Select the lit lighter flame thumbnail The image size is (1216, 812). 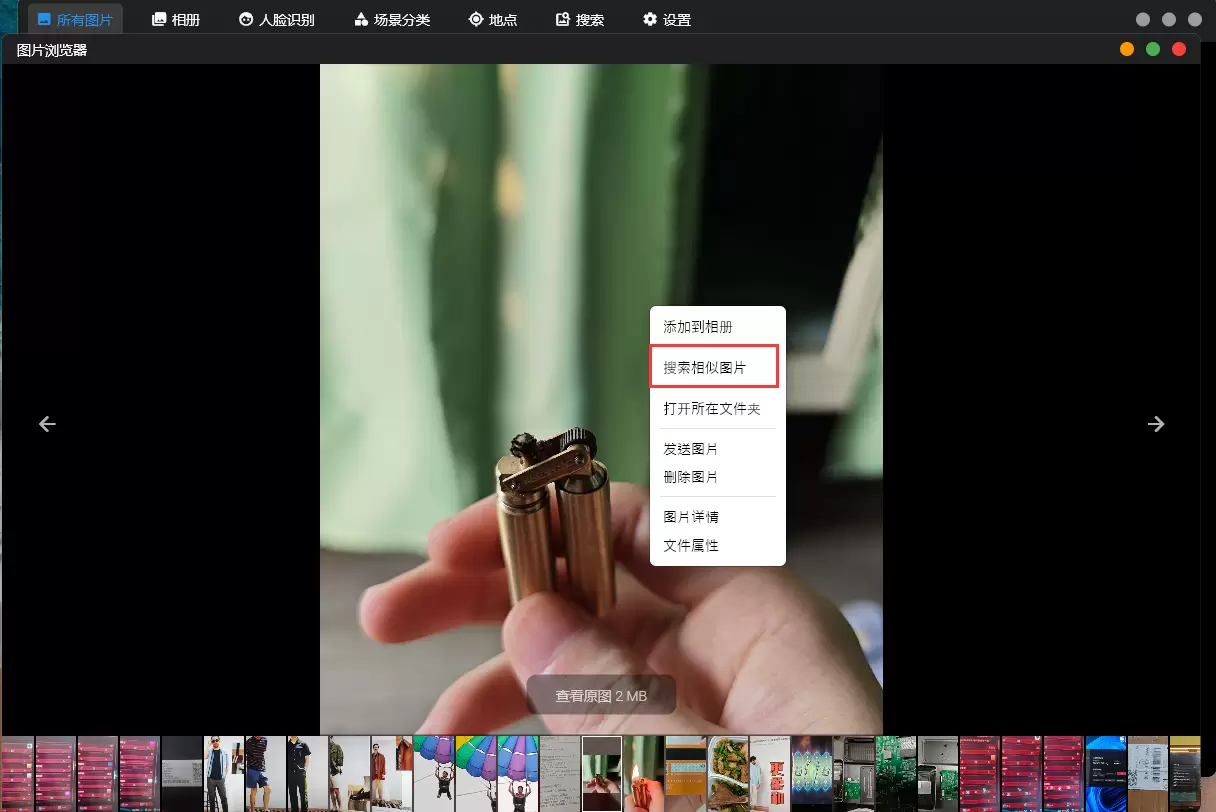[x=643, y=774]
